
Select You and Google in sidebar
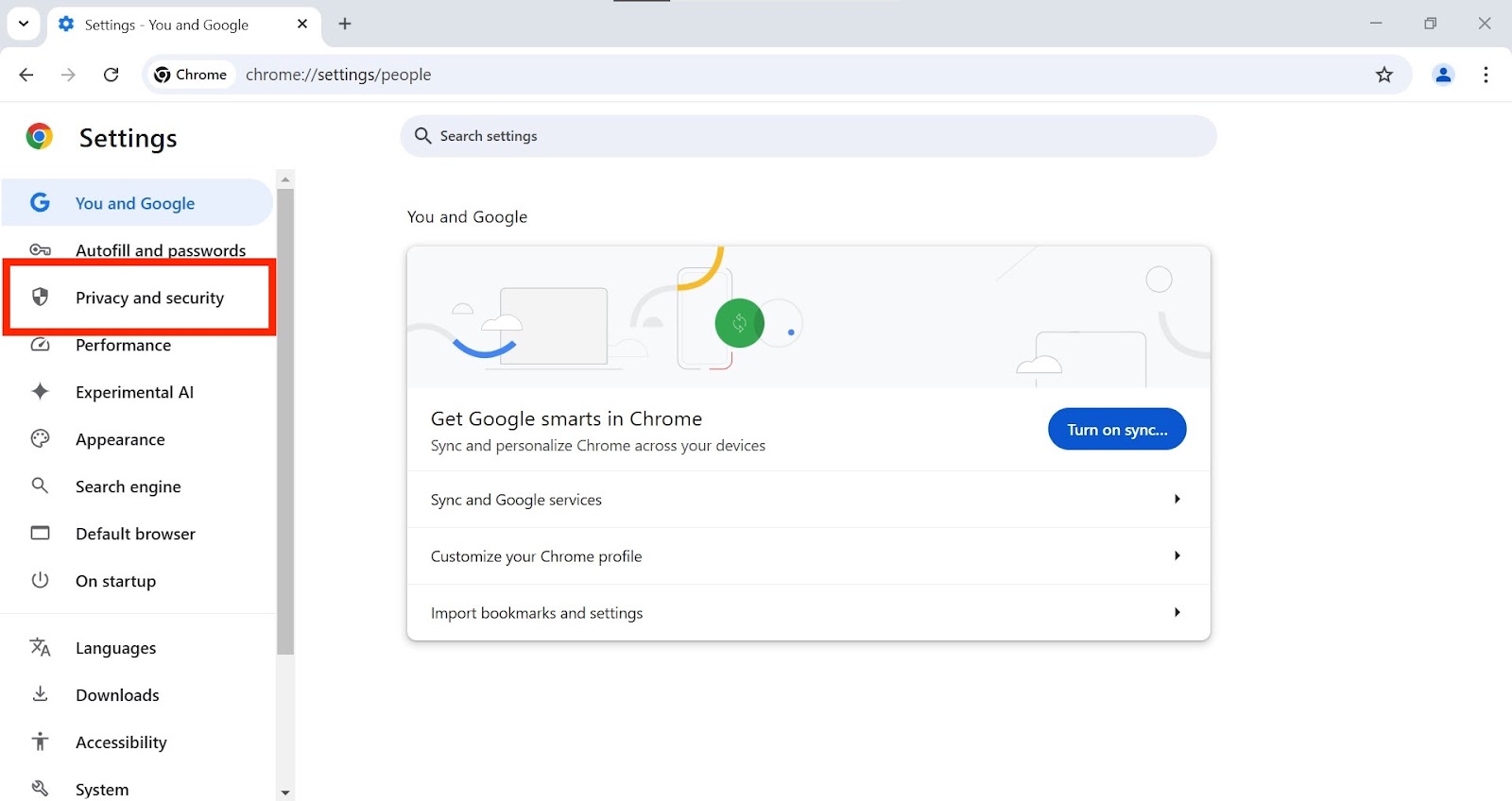pyautogui.click(x=137, y=203)
